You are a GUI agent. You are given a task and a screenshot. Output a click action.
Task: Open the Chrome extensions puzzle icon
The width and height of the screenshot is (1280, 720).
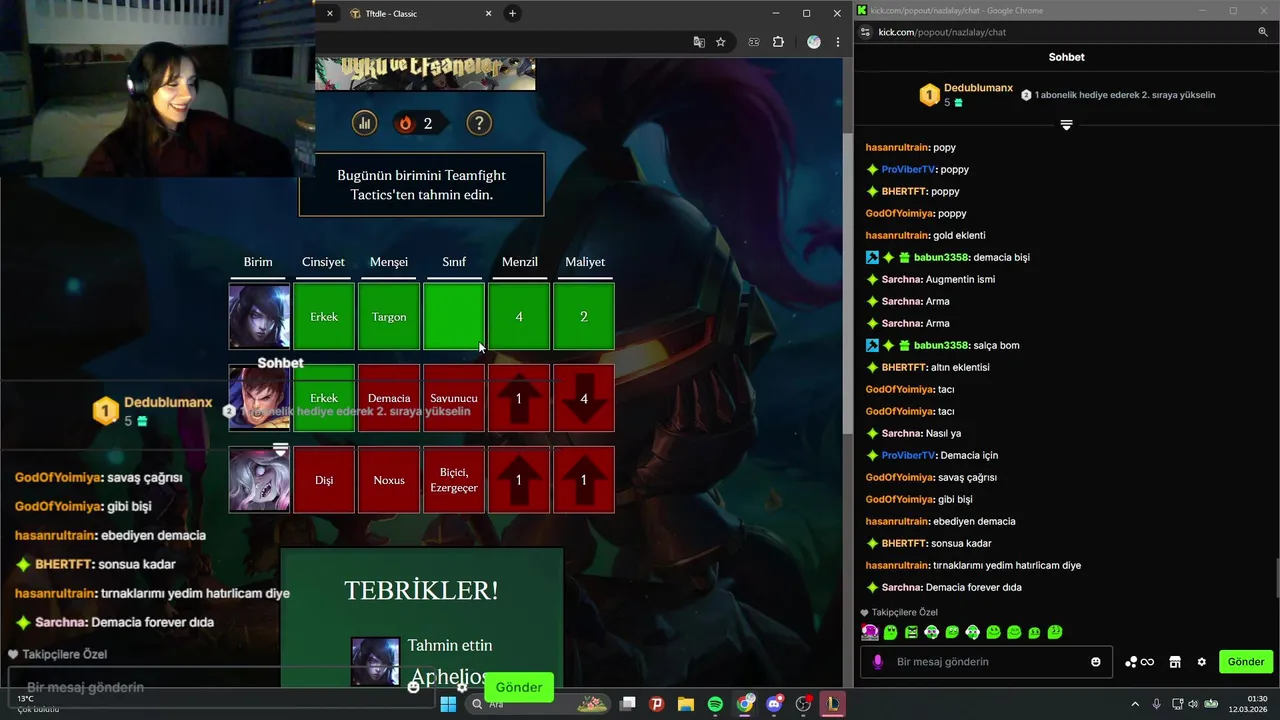coord(779,42)
